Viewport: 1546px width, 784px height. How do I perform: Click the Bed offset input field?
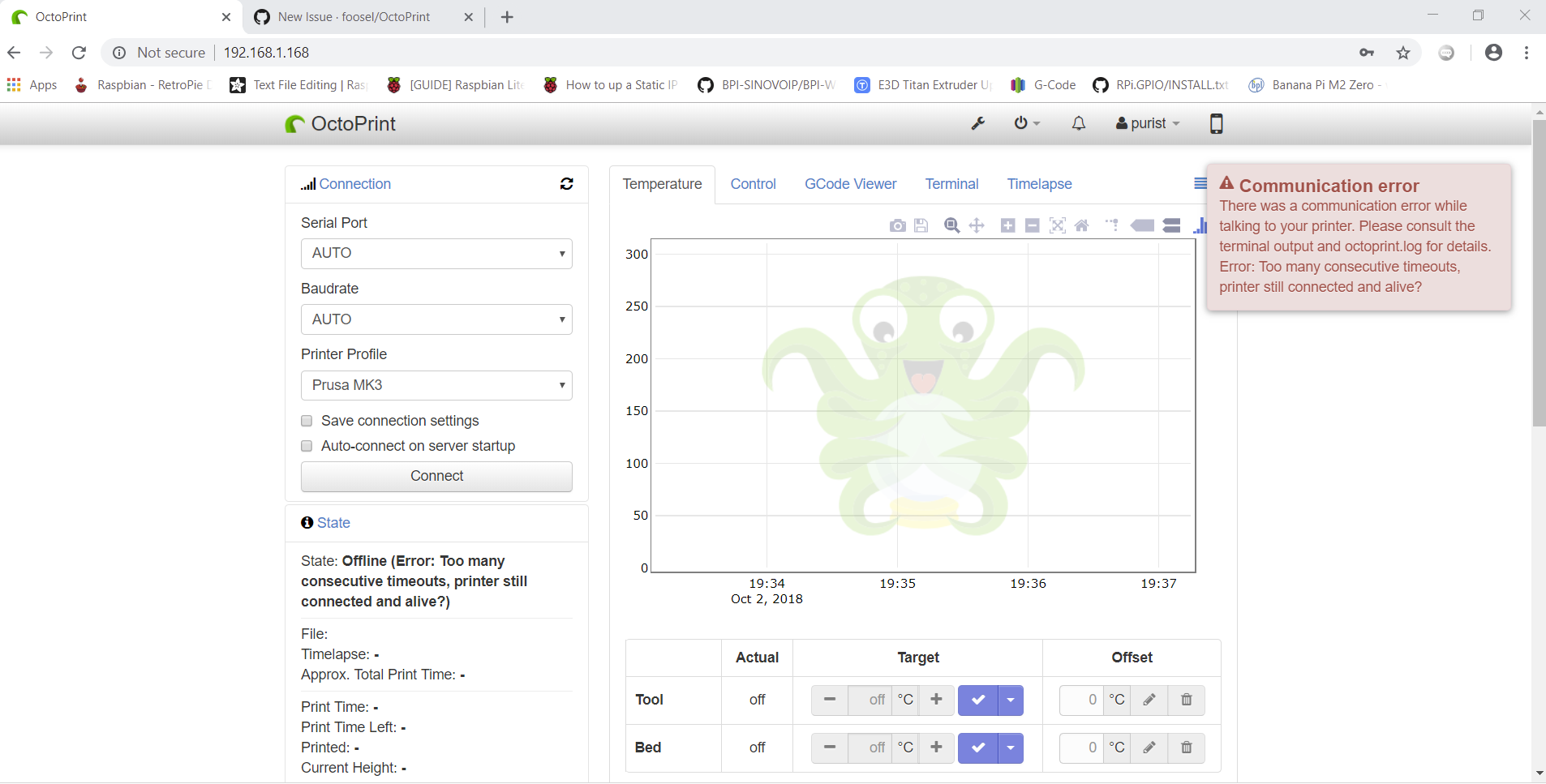[1082, 748]
